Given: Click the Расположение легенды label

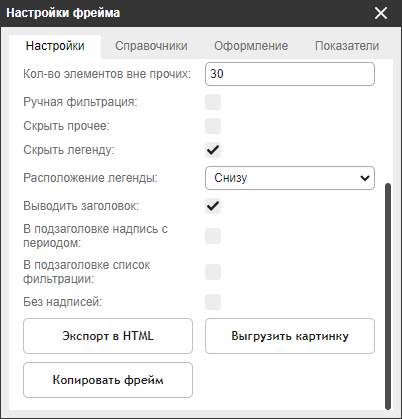Looking at the screenshot, I should [x=90, y=178].
